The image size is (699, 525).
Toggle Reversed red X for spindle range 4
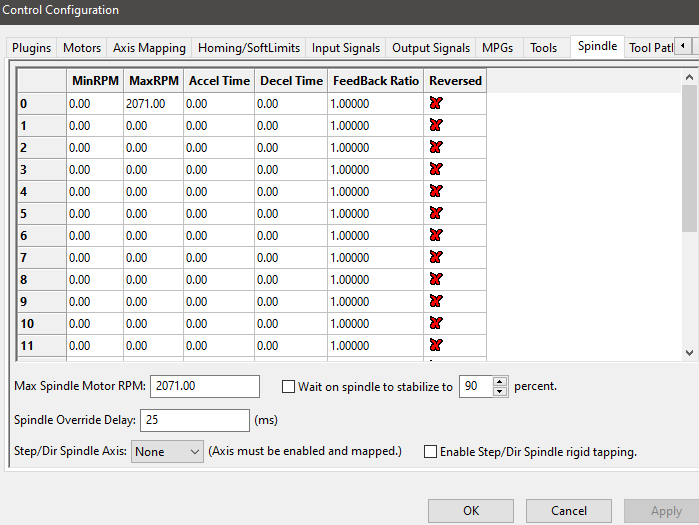(x=436, y=191)
